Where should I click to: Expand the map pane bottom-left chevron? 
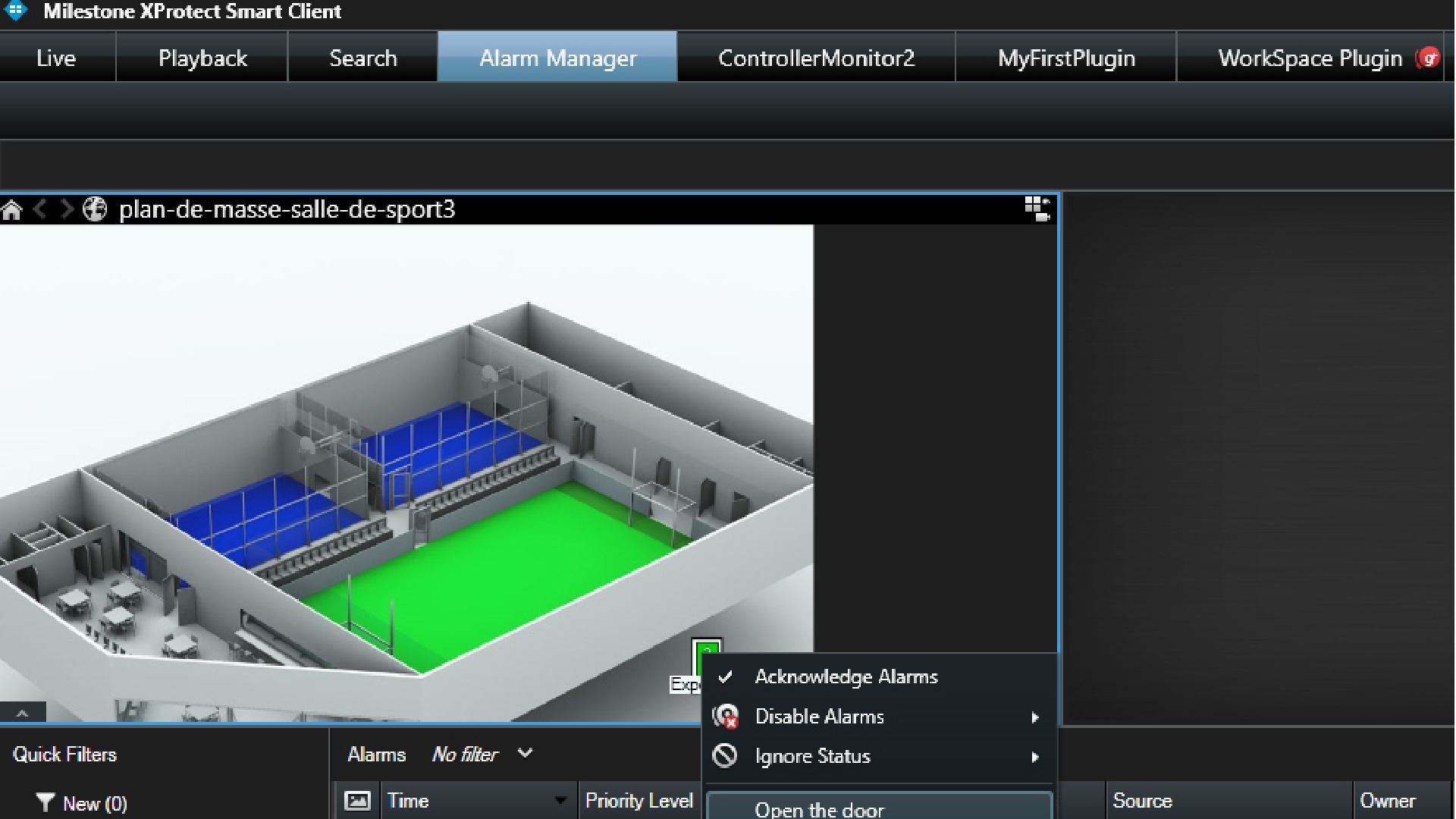23,713
